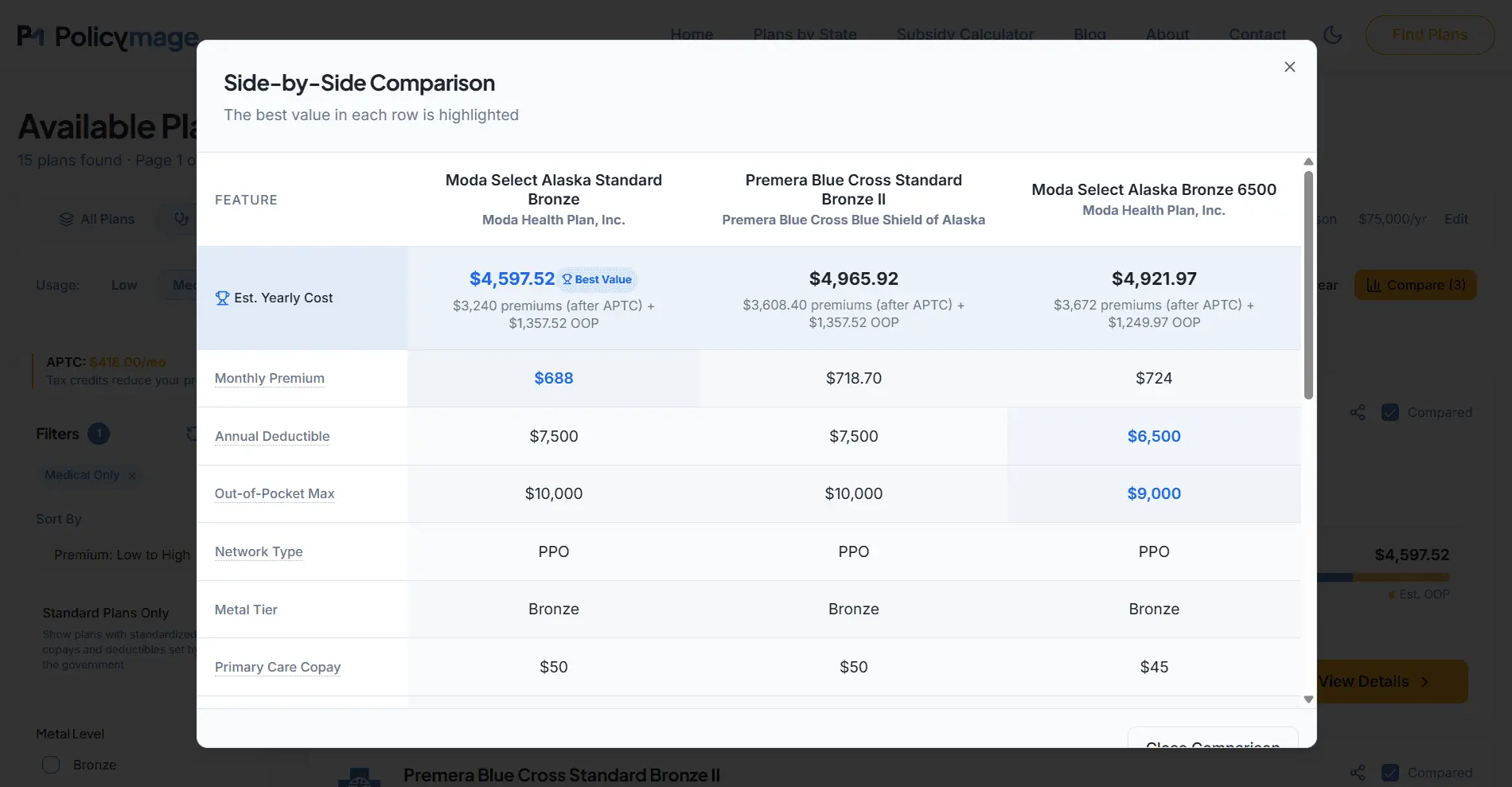Click the $45 primary care copay value
This screenshot has height=787, width=1512.
(1154, 667)
